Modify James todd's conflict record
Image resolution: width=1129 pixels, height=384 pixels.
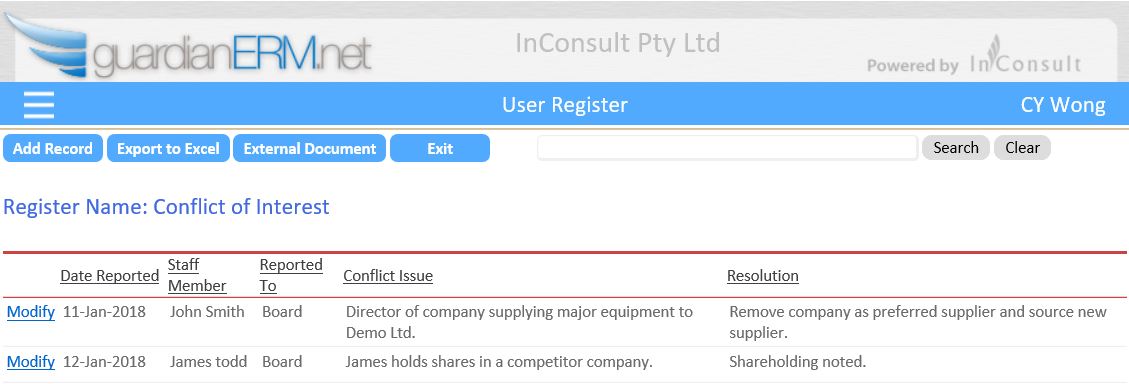[31, 362]
